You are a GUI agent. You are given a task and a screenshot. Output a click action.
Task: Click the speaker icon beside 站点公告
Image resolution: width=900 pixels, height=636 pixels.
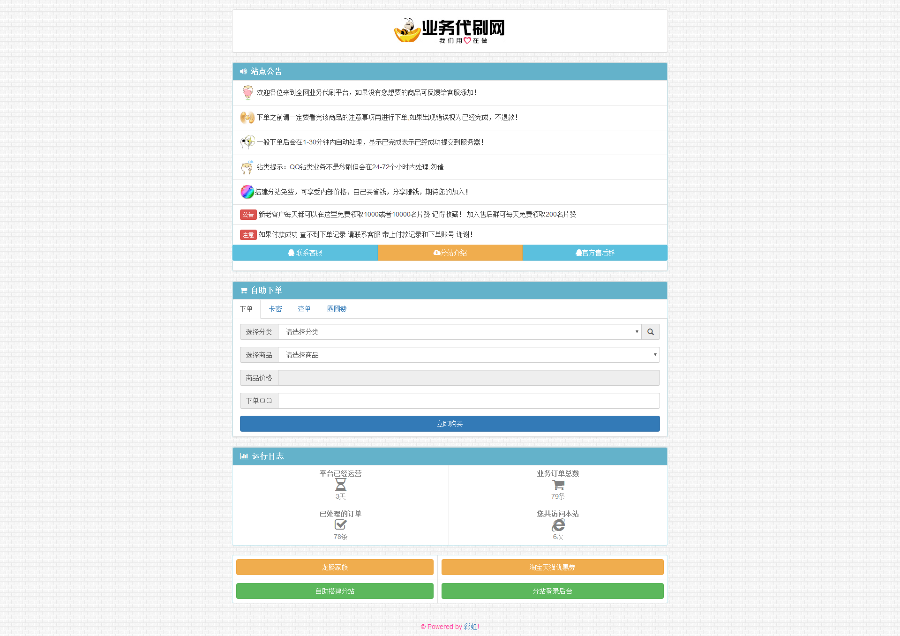[243, 71]
